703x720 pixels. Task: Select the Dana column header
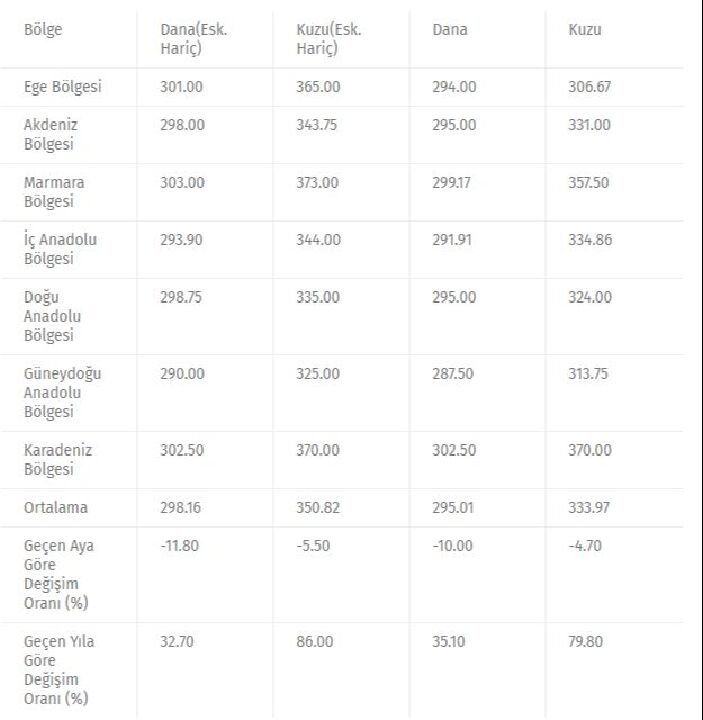point(450,30)
